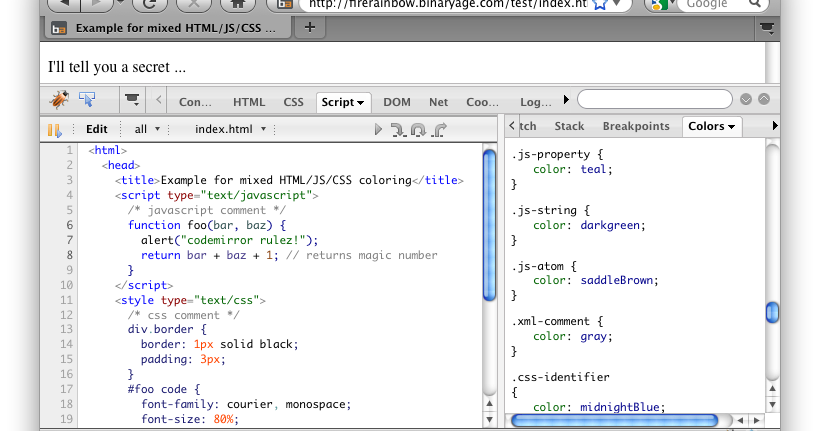Click the browser address bar URL
Viewport: 820px width, 431px height.
point(447,4)
